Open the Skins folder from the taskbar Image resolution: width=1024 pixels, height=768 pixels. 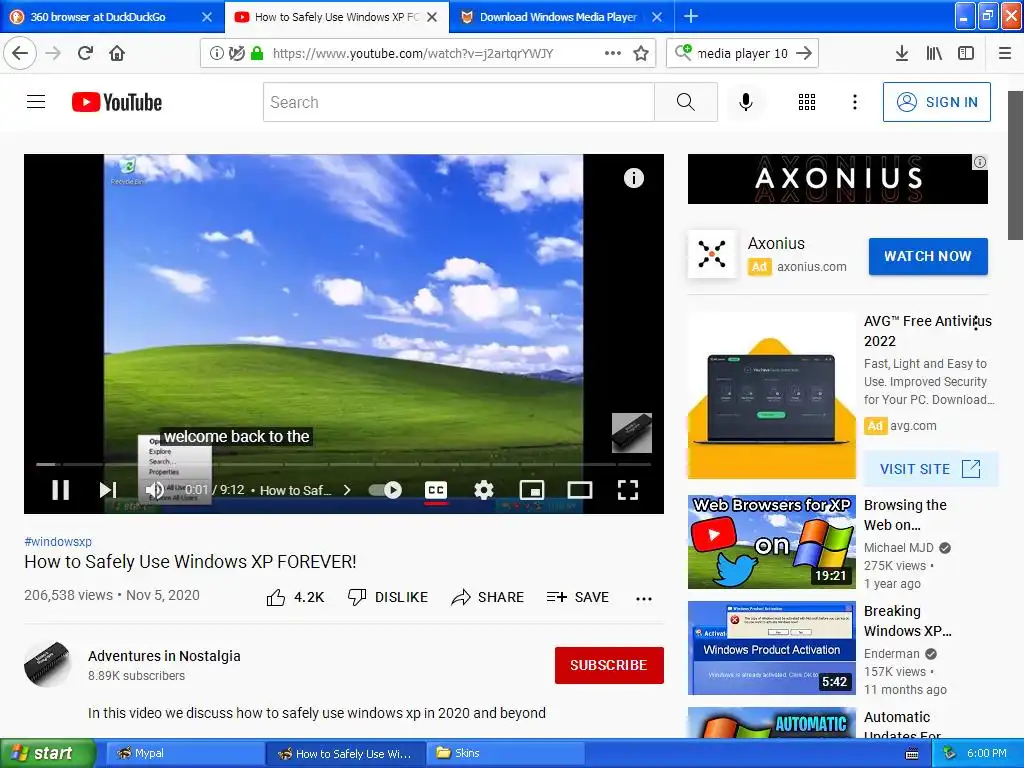pyautogui.click(x=505, y=753)
